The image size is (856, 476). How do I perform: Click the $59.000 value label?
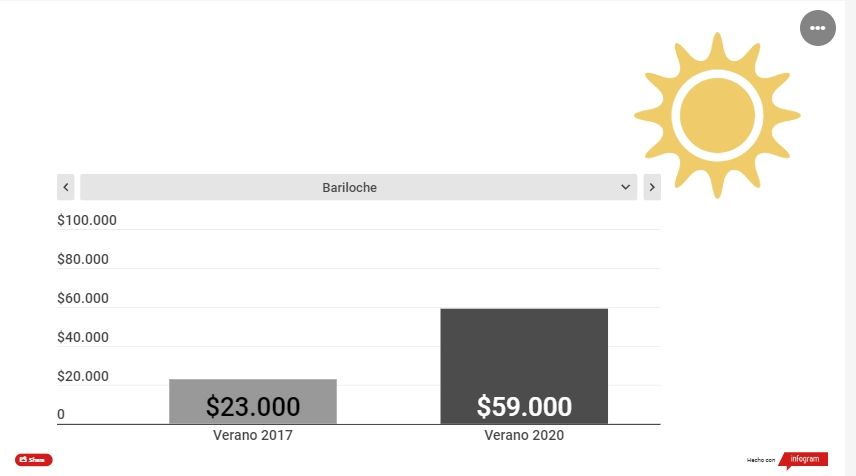(524, 407)
